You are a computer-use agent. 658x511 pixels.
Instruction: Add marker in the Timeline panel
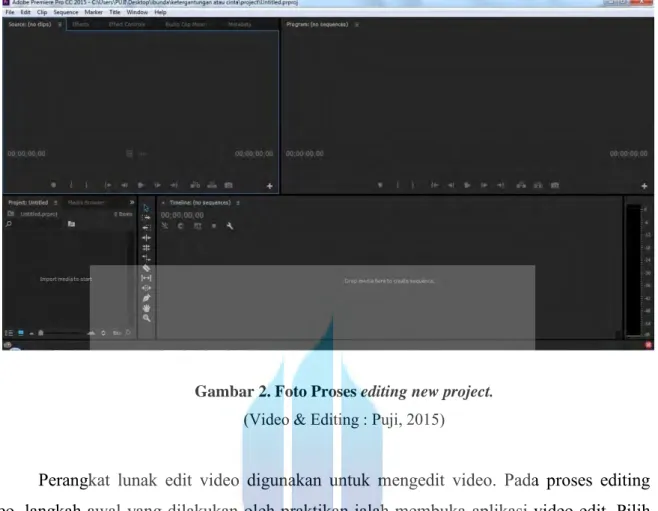click(214, 226)
